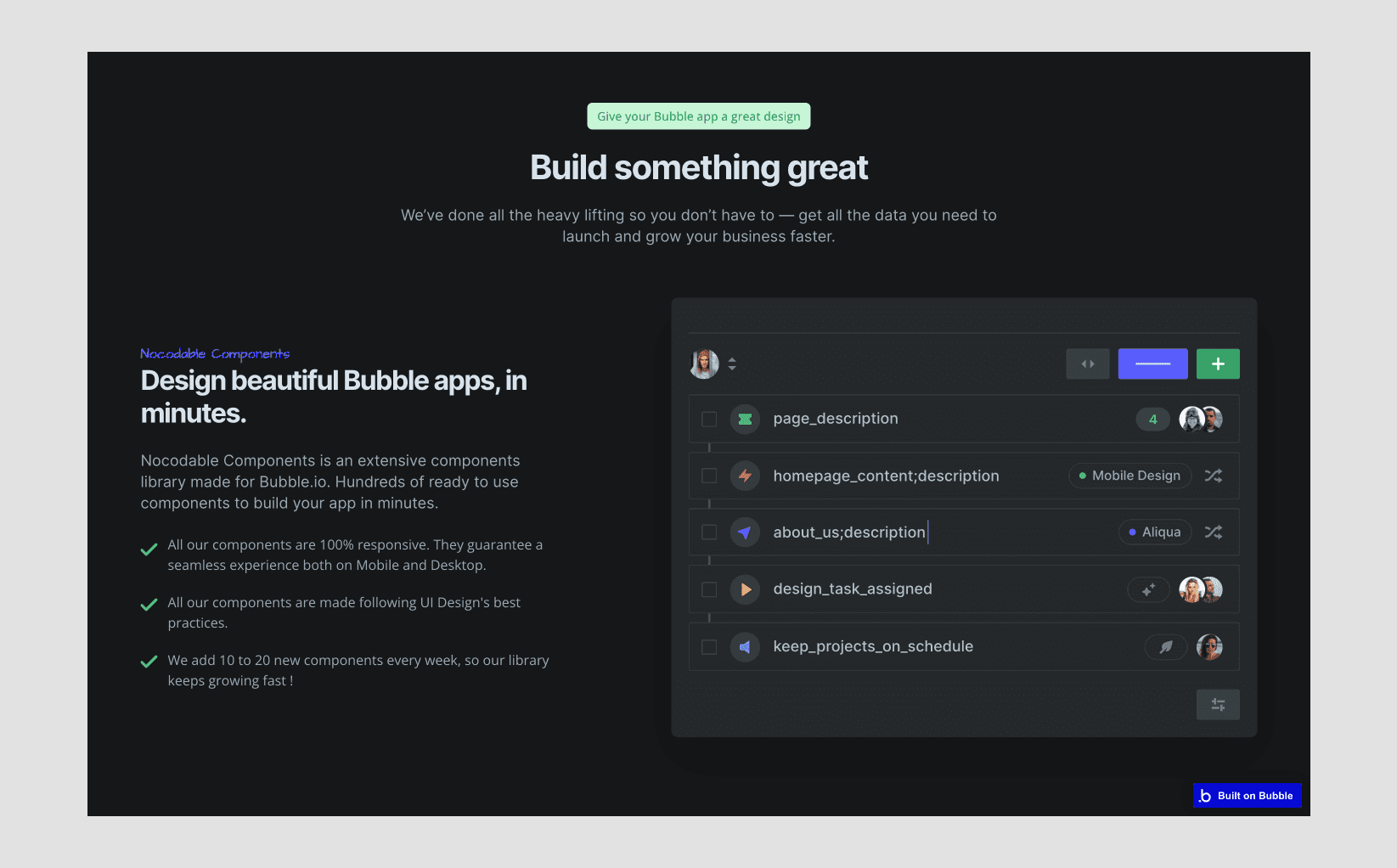Click the page_description text
Screen dimensions: 1397x868
[x=836, y=419]
